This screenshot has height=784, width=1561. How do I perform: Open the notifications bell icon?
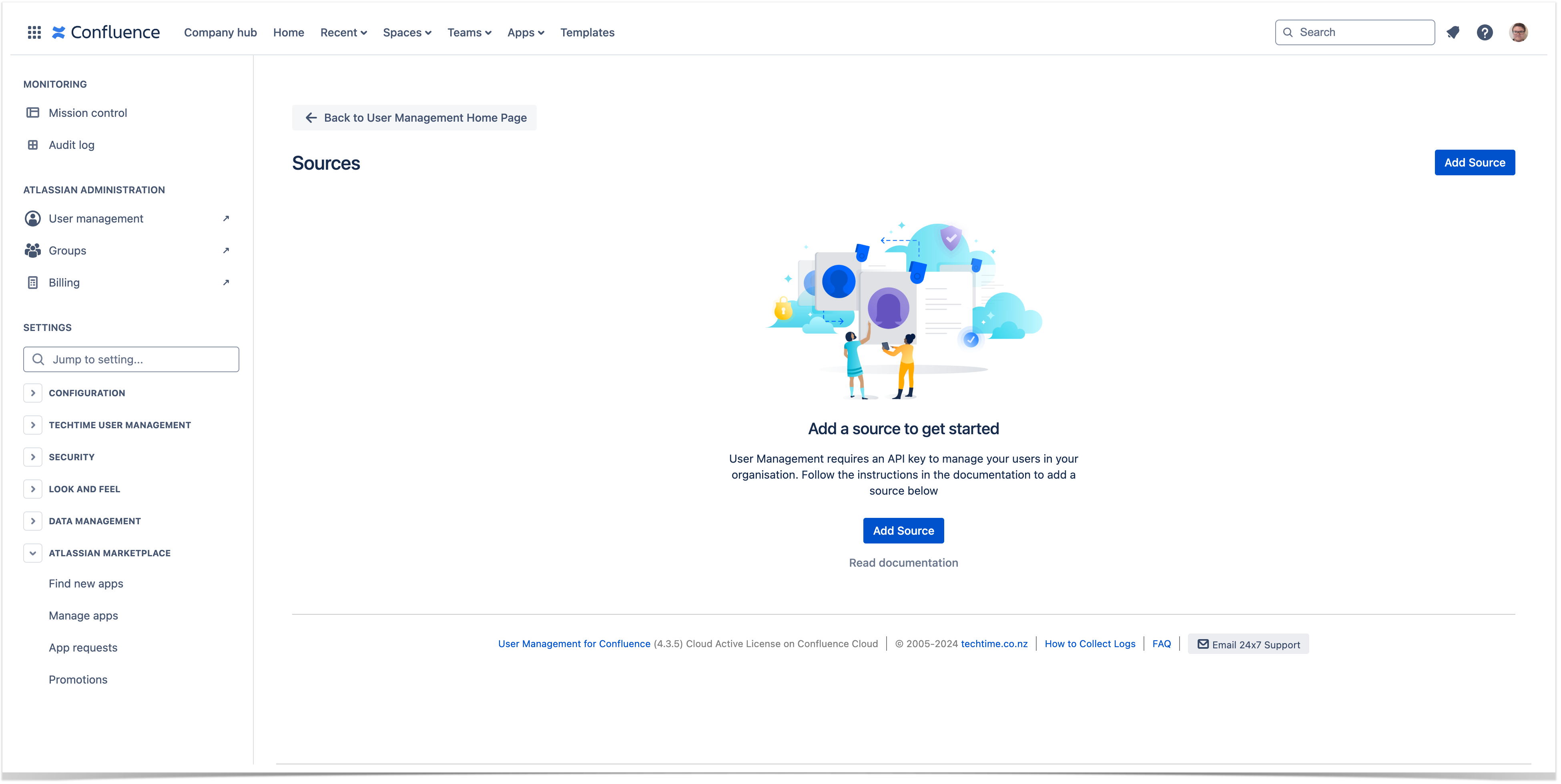1453,32
